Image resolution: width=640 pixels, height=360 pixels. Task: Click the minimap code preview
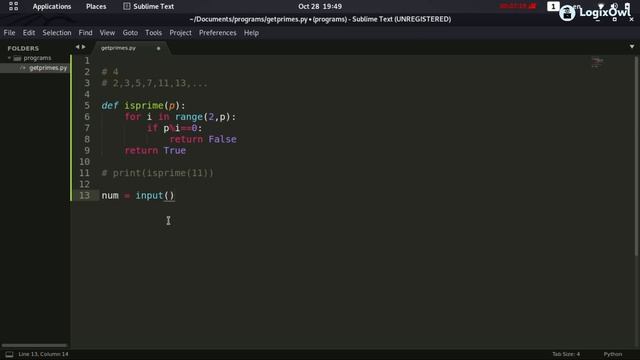coord(597,62)
